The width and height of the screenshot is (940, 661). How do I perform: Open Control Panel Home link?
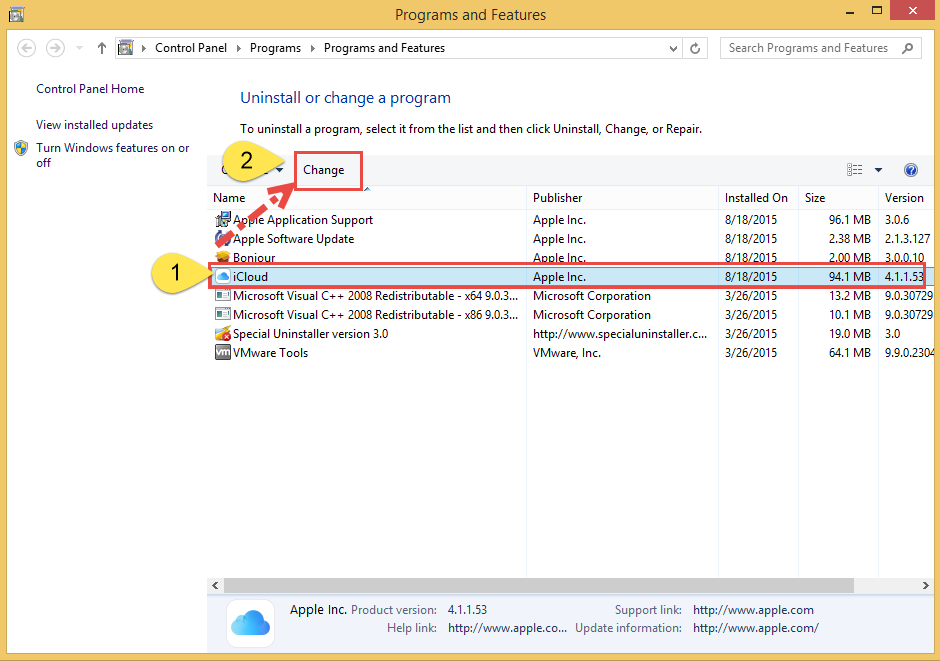pyautogui.click(x=90, y=89)
